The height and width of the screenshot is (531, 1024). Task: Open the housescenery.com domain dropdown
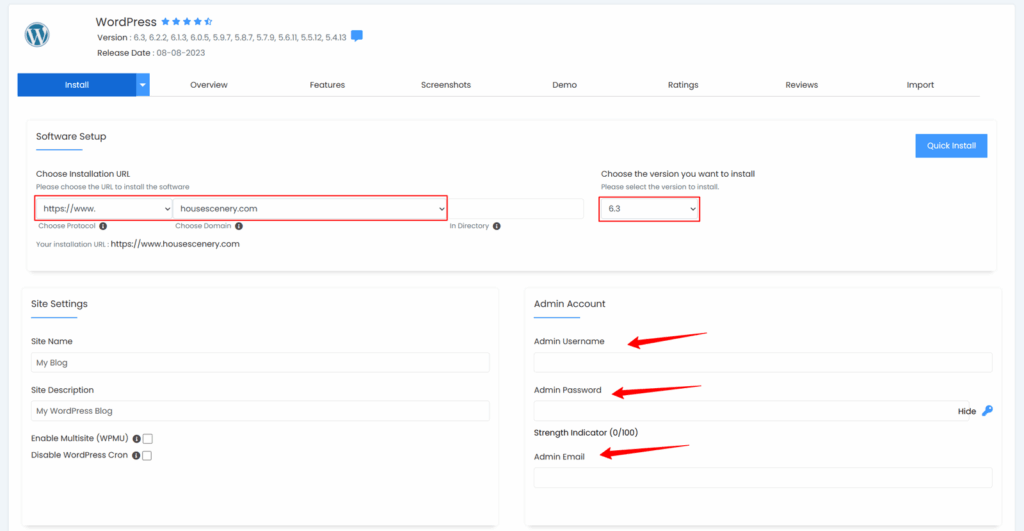click(x=310, y=208)
